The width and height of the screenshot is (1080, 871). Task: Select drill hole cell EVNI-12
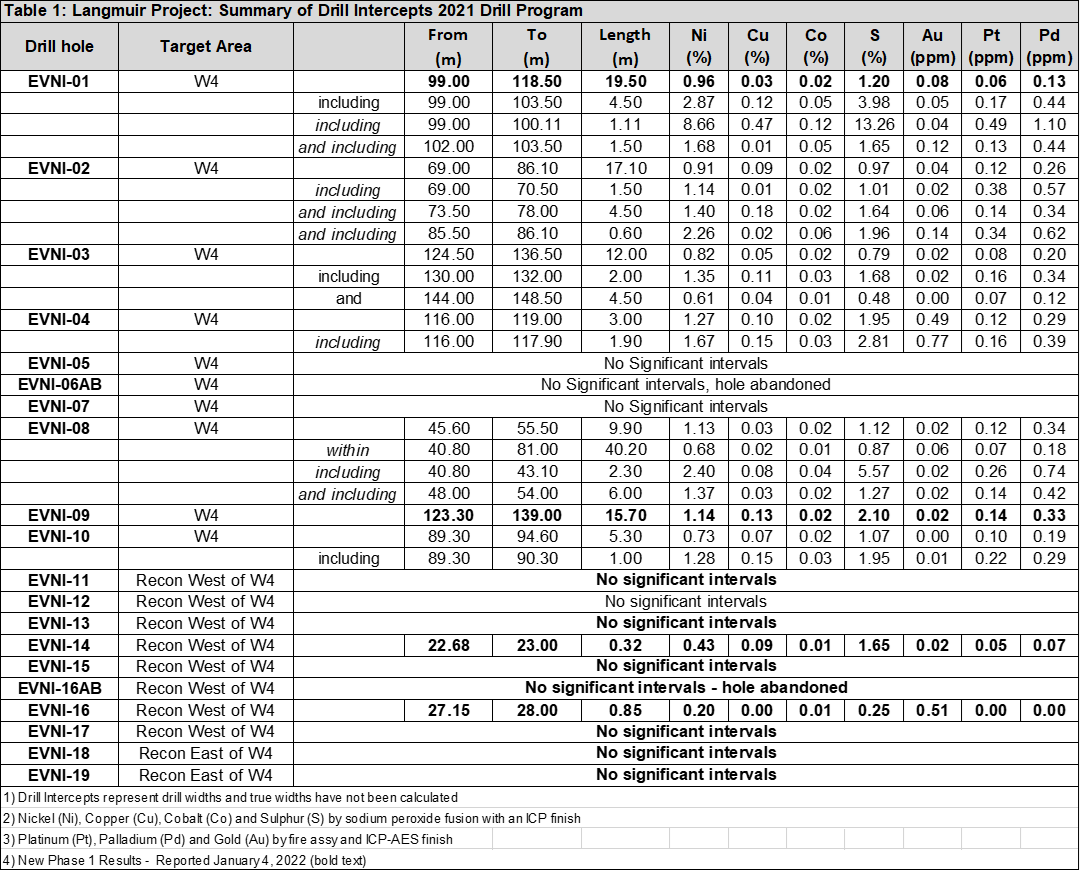tap(59, 601)
